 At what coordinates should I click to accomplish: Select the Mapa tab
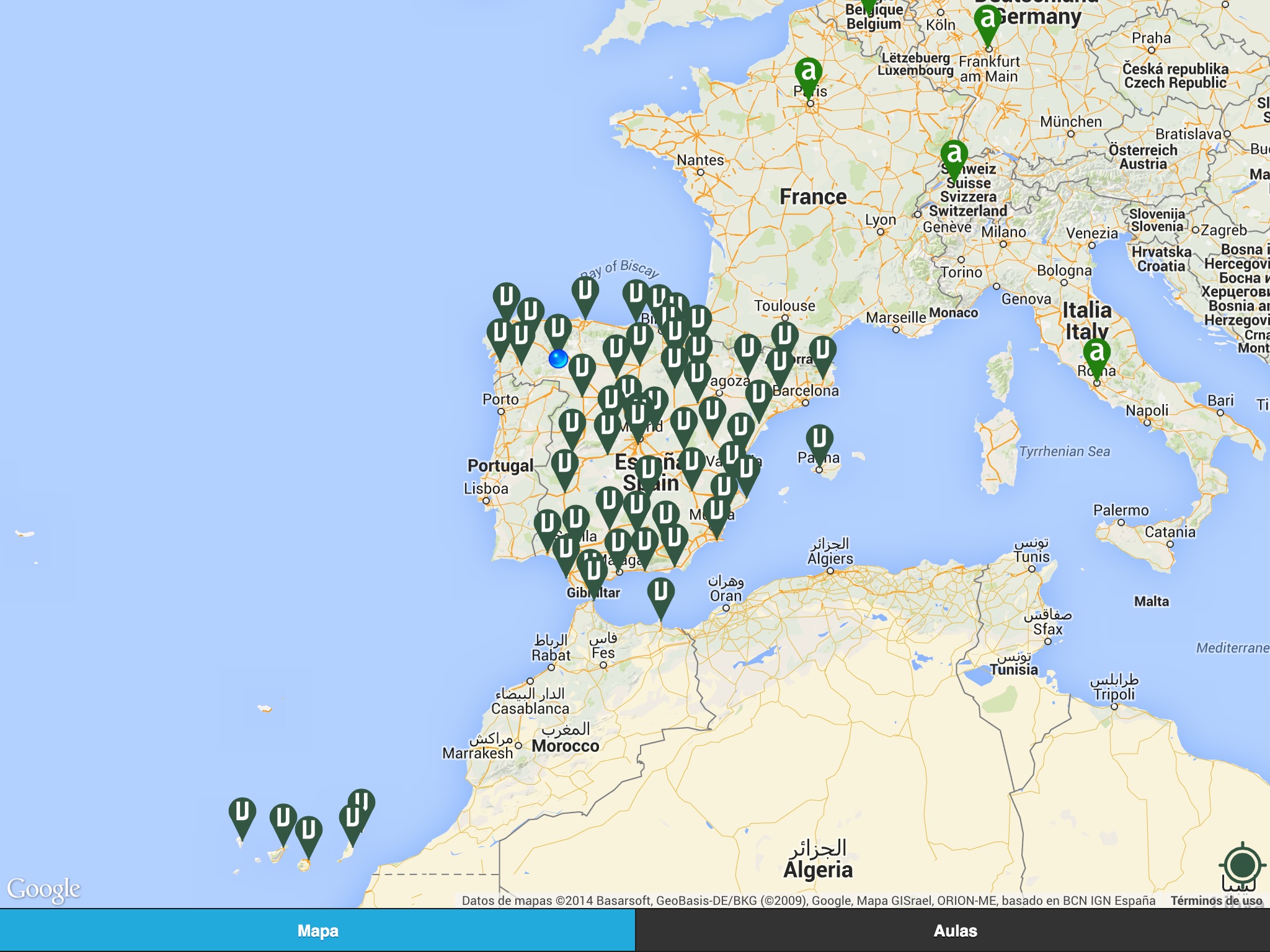(317, 930)
